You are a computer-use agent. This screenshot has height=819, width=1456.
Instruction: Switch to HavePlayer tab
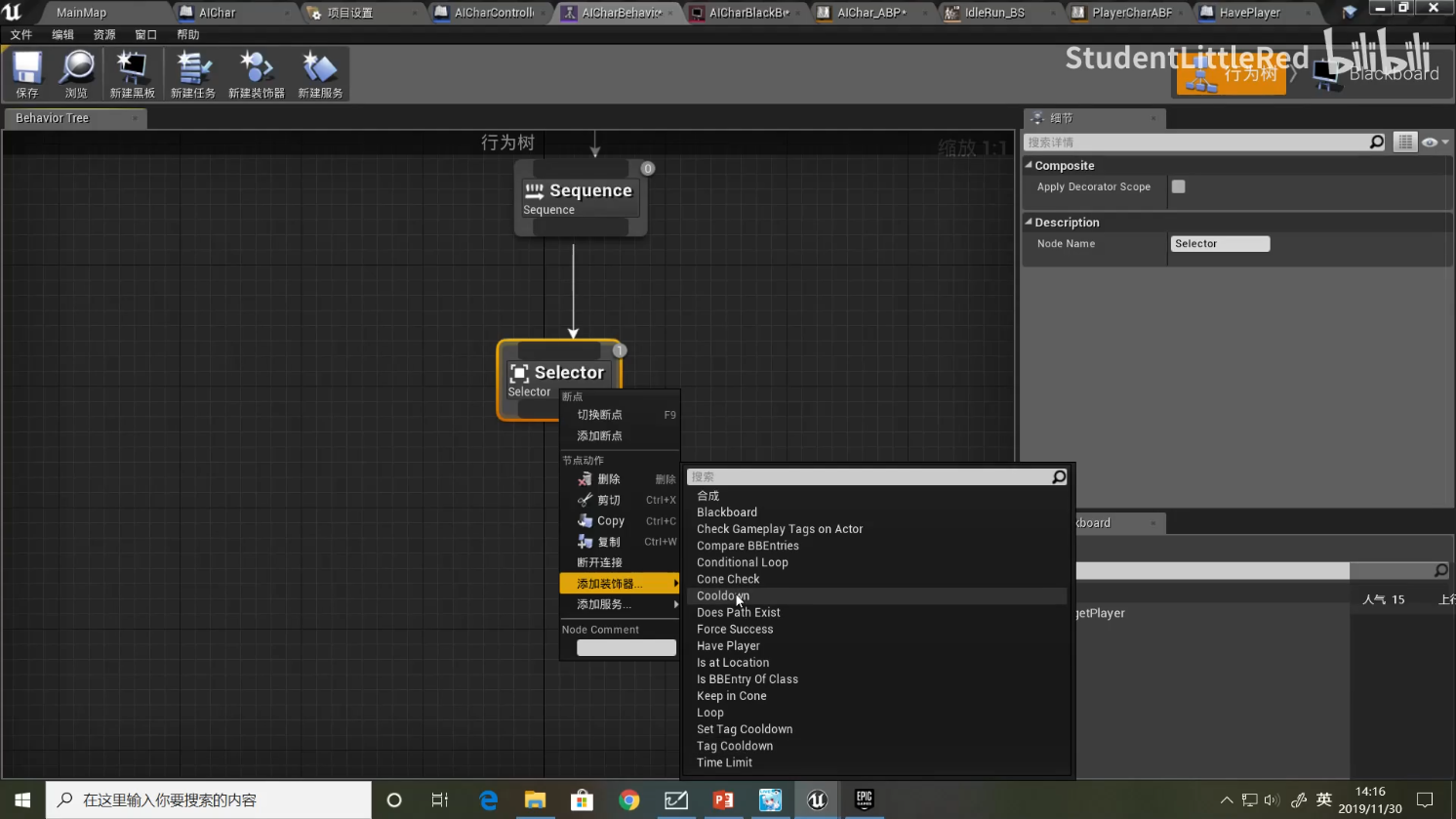click(1249, 13)
